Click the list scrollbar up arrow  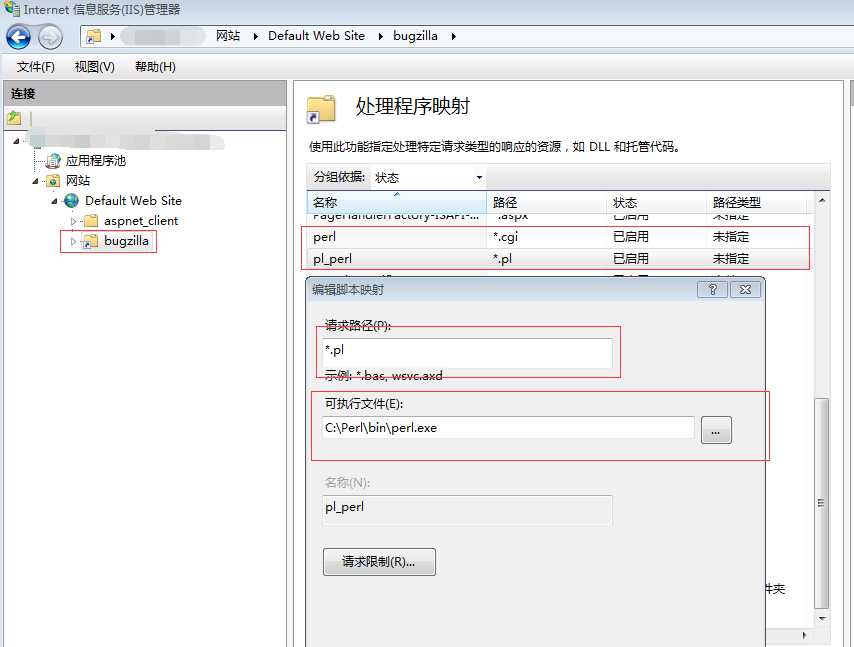[x=822, y=200]
